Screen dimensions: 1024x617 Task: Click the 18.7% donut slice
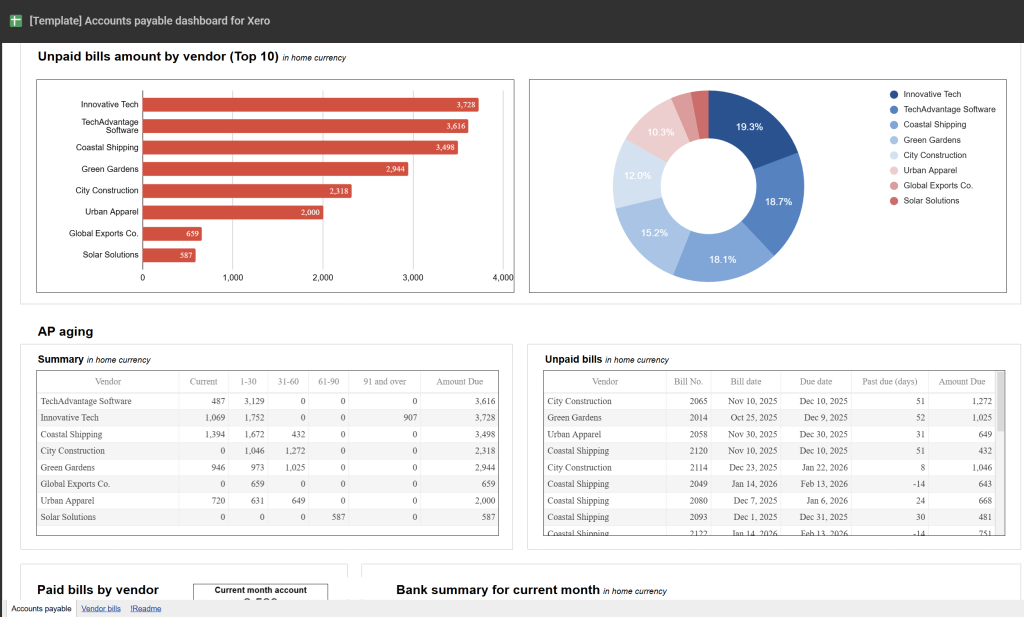(778, 202)
